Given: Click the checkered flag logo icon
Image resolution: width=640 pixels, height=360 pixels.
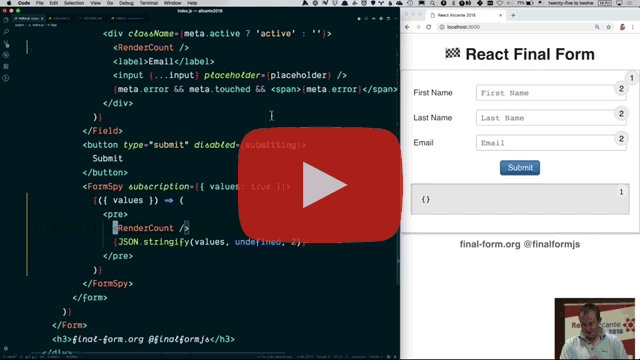Looking at the screenshot, I should click(453, 53).
